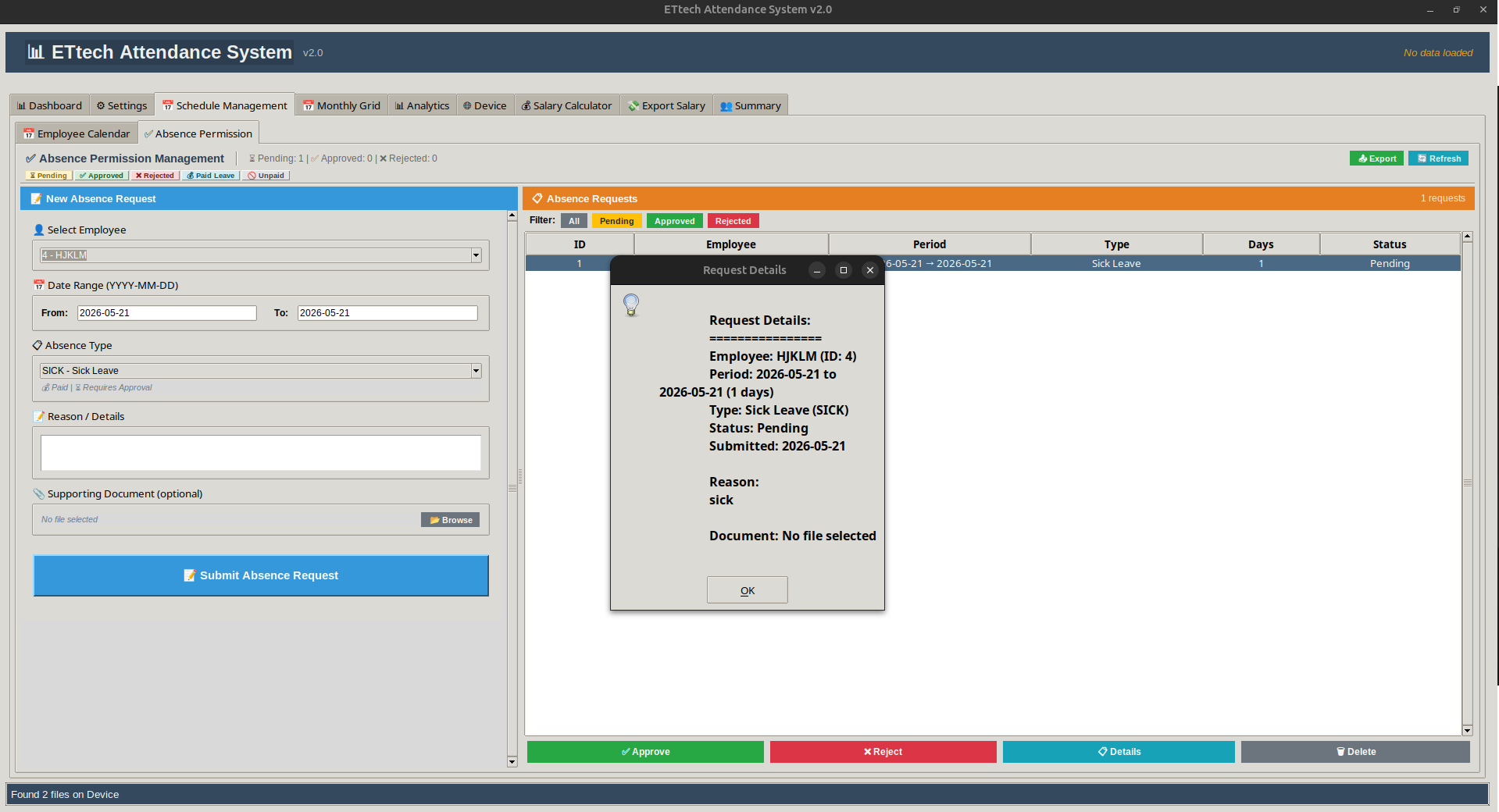Screen dimensions: 1499x812
Task: Click the To date field
Action: (x=387, y=313)
